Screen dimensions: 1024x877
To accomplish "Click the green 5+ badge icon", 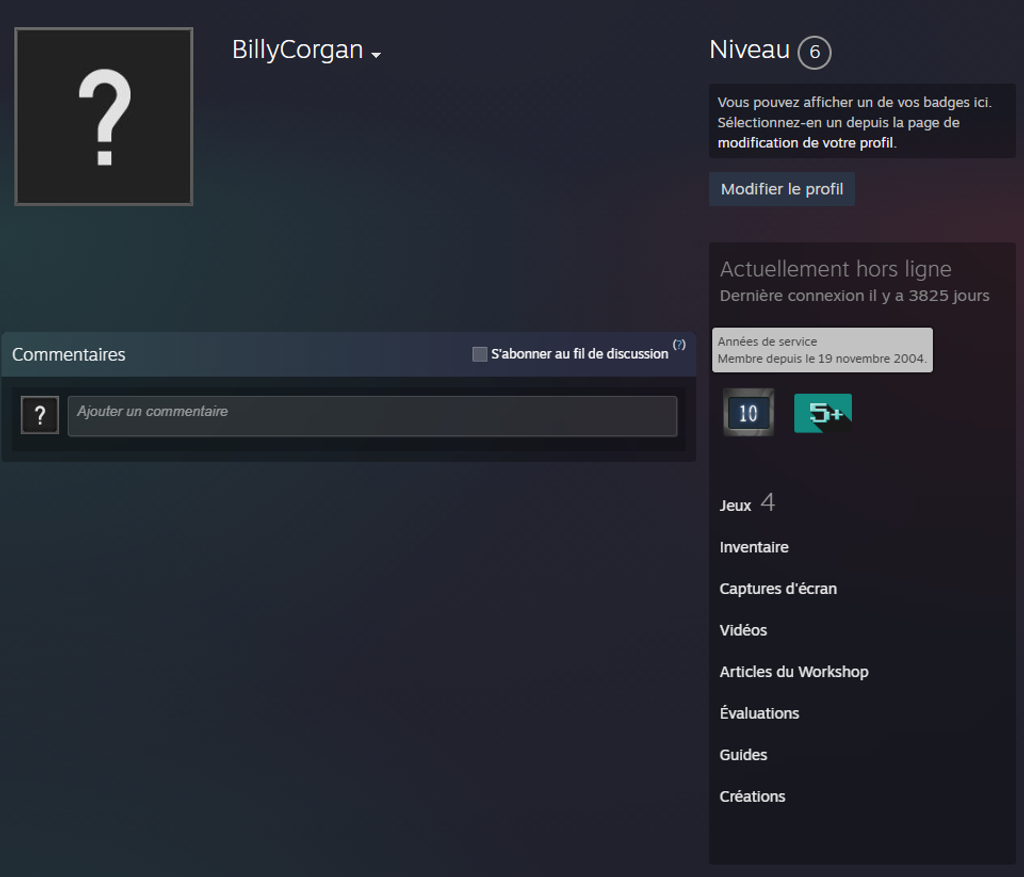I will coord(823,413).
